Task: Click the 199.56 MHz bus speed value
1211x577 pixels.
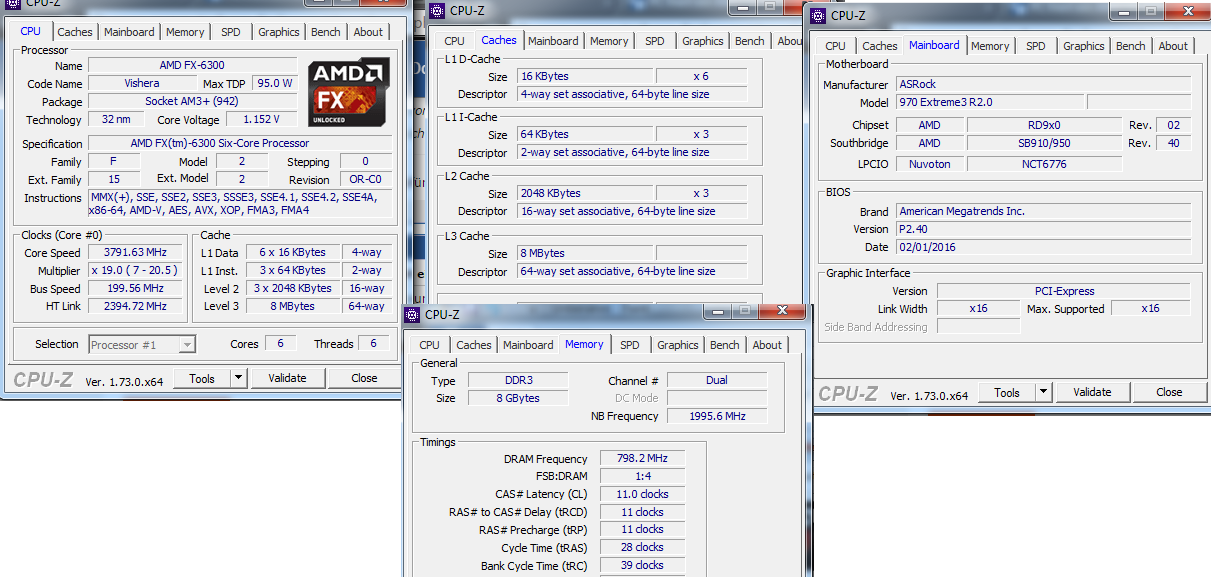Action: point(136,289)
